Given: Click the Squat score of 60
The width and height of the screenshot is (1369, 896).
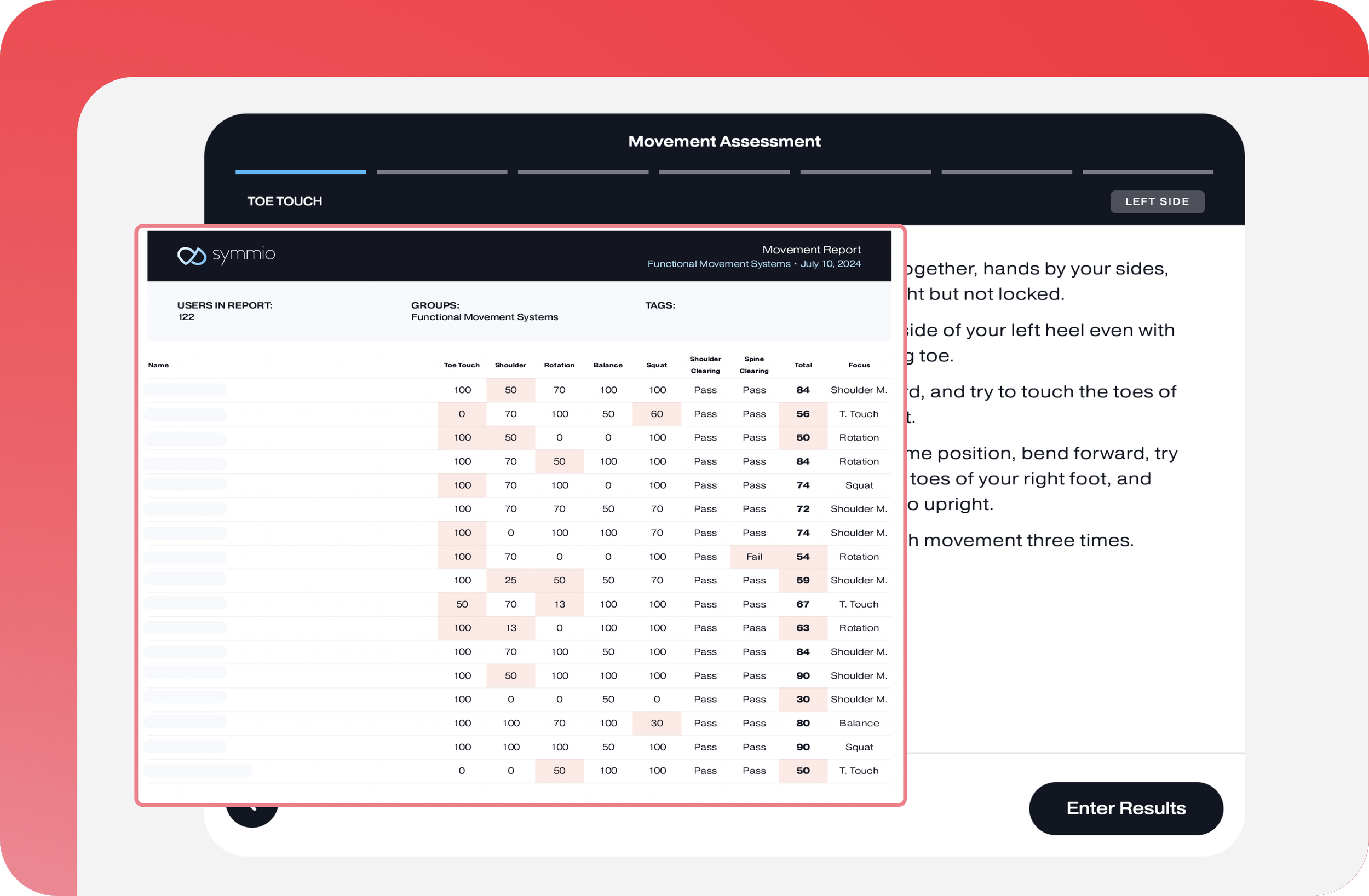Looking at the screenshot, I should [657, 414].
